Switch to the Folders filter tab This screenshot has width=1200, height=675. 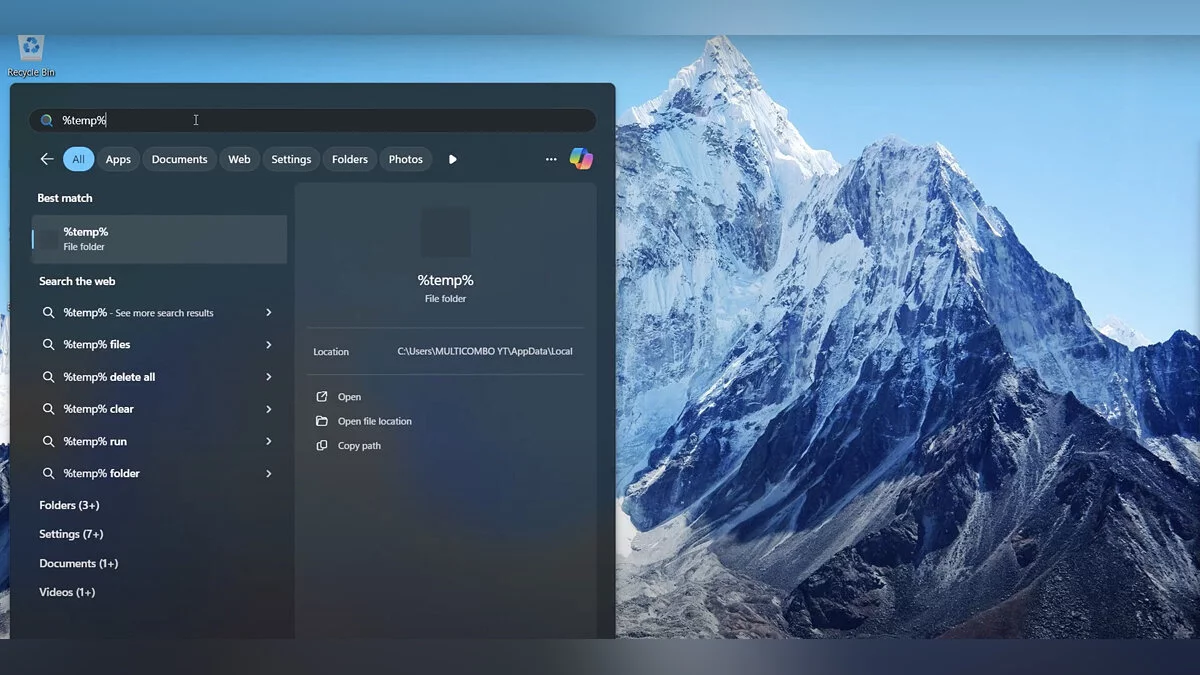click(350, 159)
